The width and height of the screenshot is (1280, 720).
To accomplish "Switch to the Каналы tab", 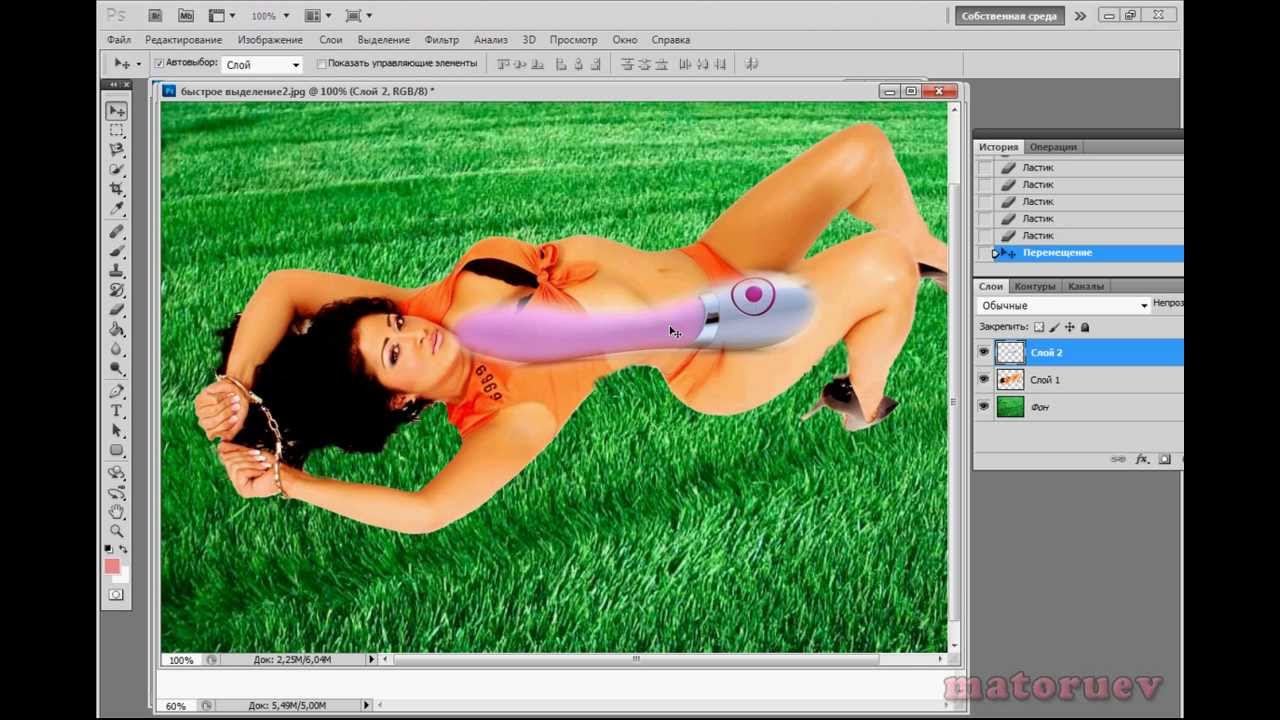I will 1086,286.
